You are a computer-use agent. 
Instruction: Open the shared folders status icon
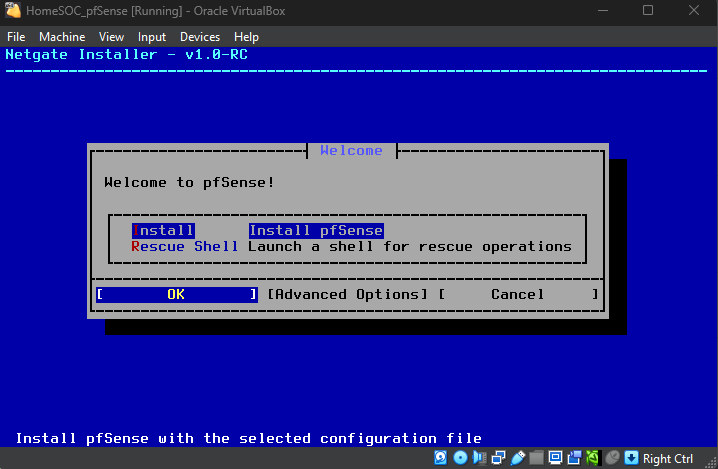coord(536,458)
